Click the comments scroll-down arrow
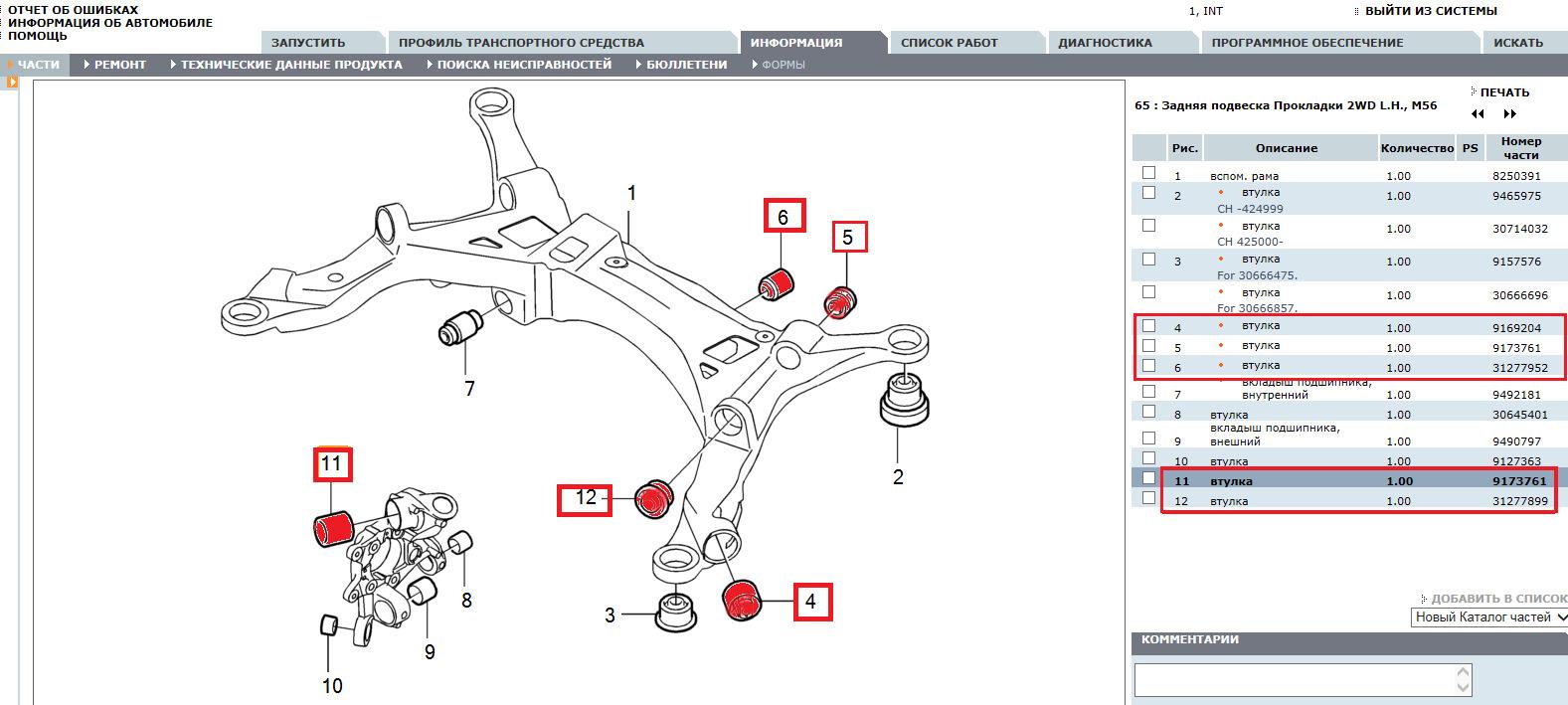Image resolution: width=1568 pixels, height=705 pixels. tap(1463, 688)
